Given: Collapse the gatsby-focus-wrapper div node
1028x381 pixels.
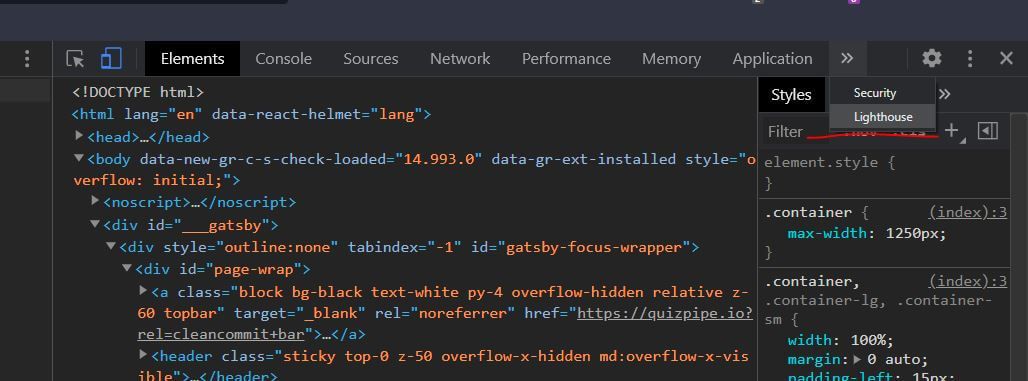Looking at the screenshot, I should click(x=111, y=247).
